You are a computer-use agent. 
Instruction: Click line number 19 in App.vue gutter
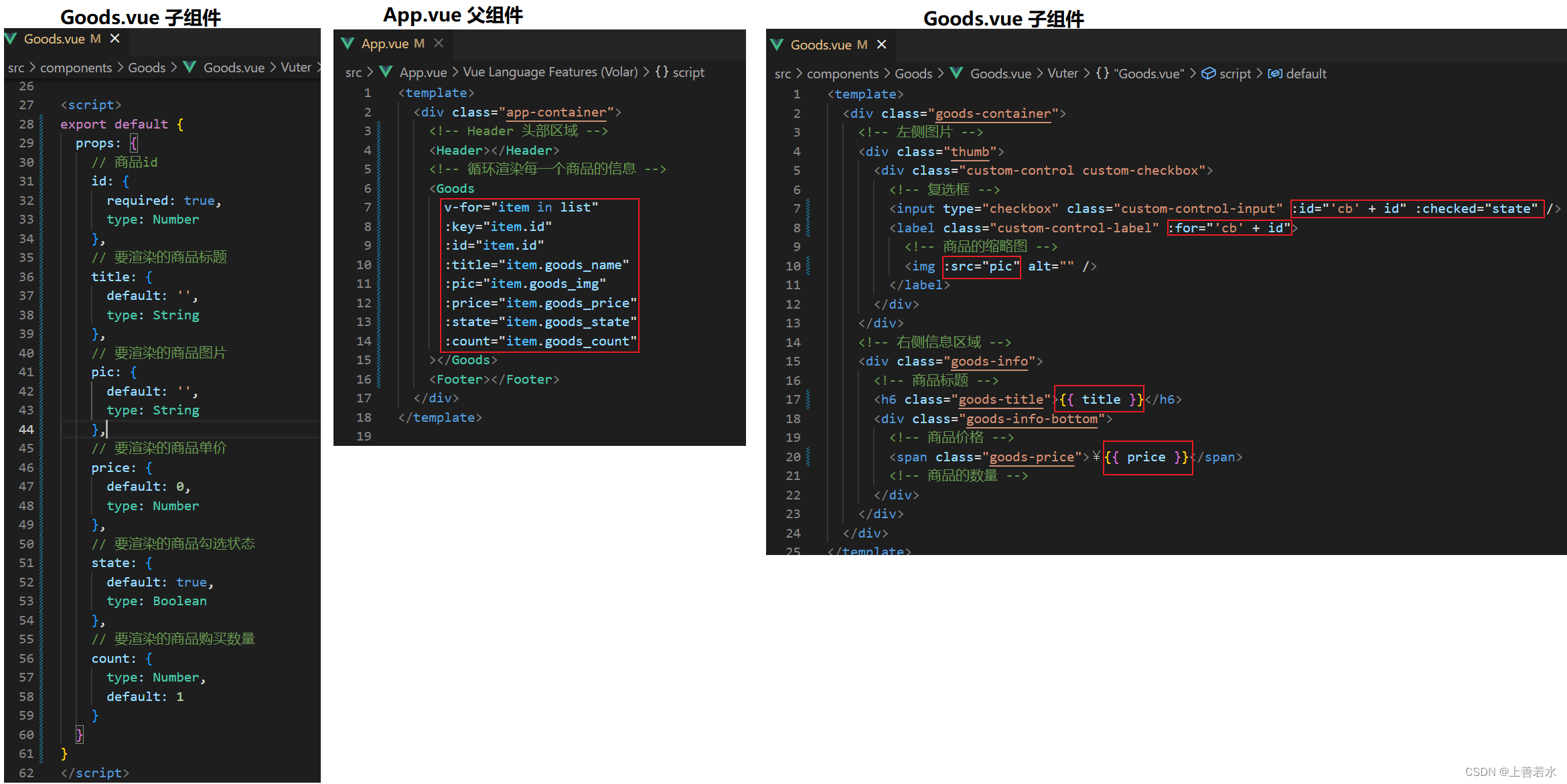click(364, 436)
